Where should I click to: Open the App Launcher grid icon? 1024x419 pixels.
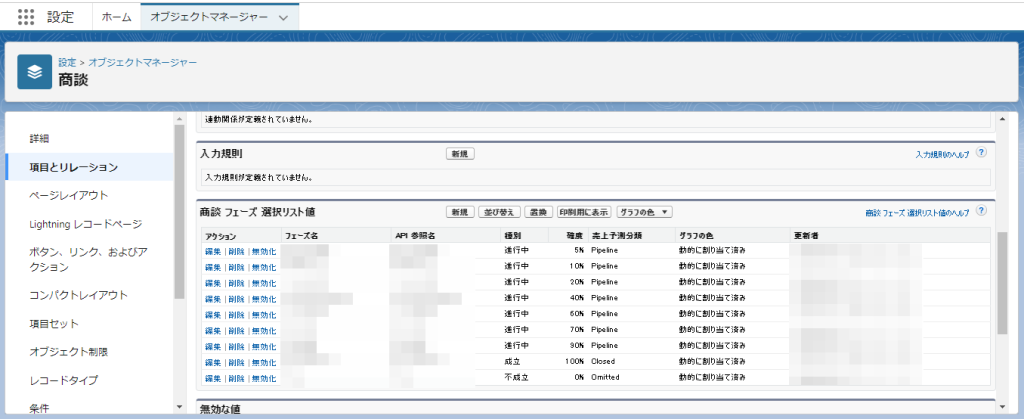coord(26,17)
